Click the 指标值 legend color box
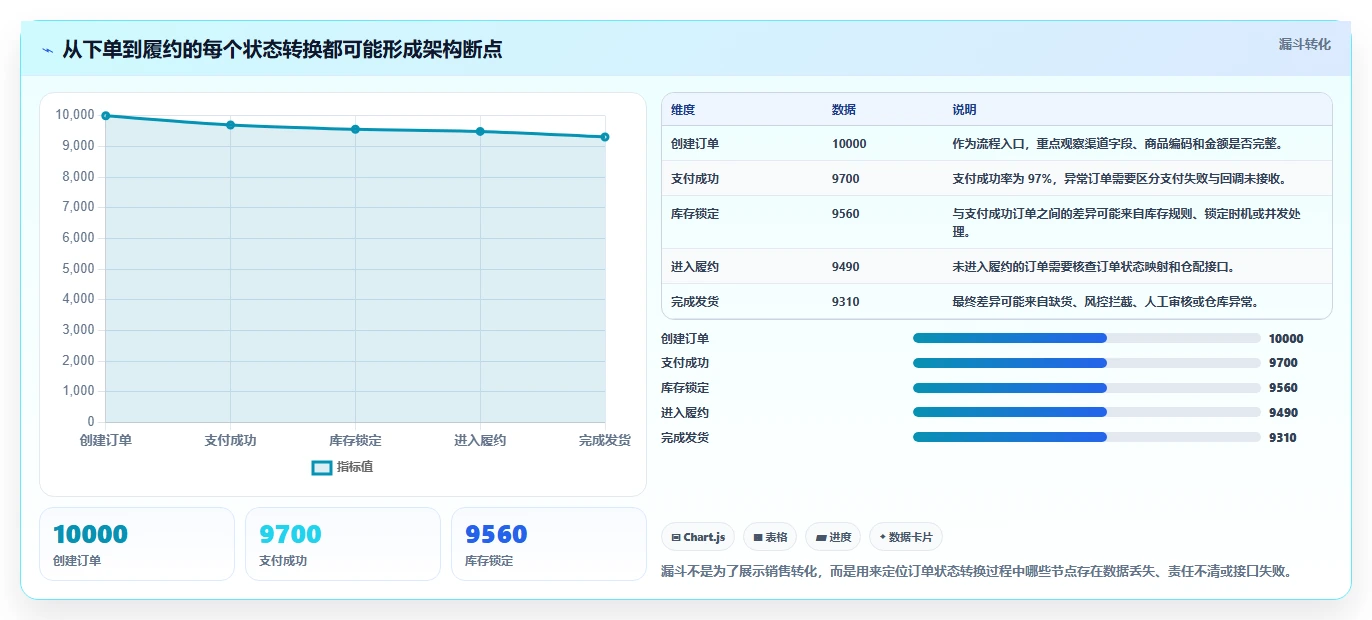This screenshot has height=620, width=1372. [x=322, y=467]
